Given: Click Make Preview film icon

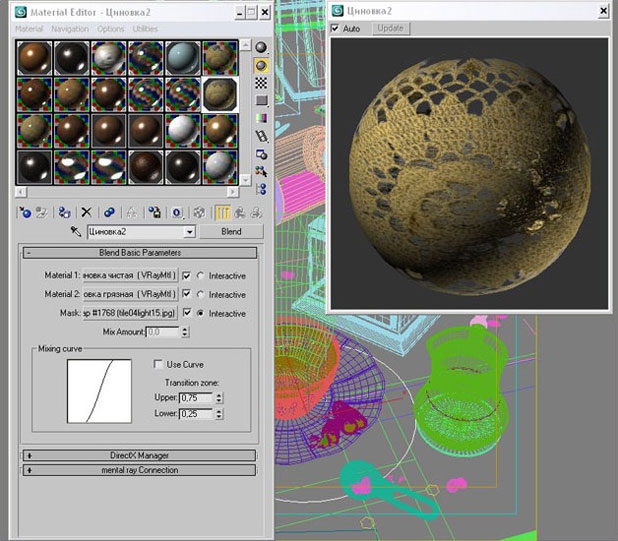Looking at the screenshot, I should coord(261,136).
